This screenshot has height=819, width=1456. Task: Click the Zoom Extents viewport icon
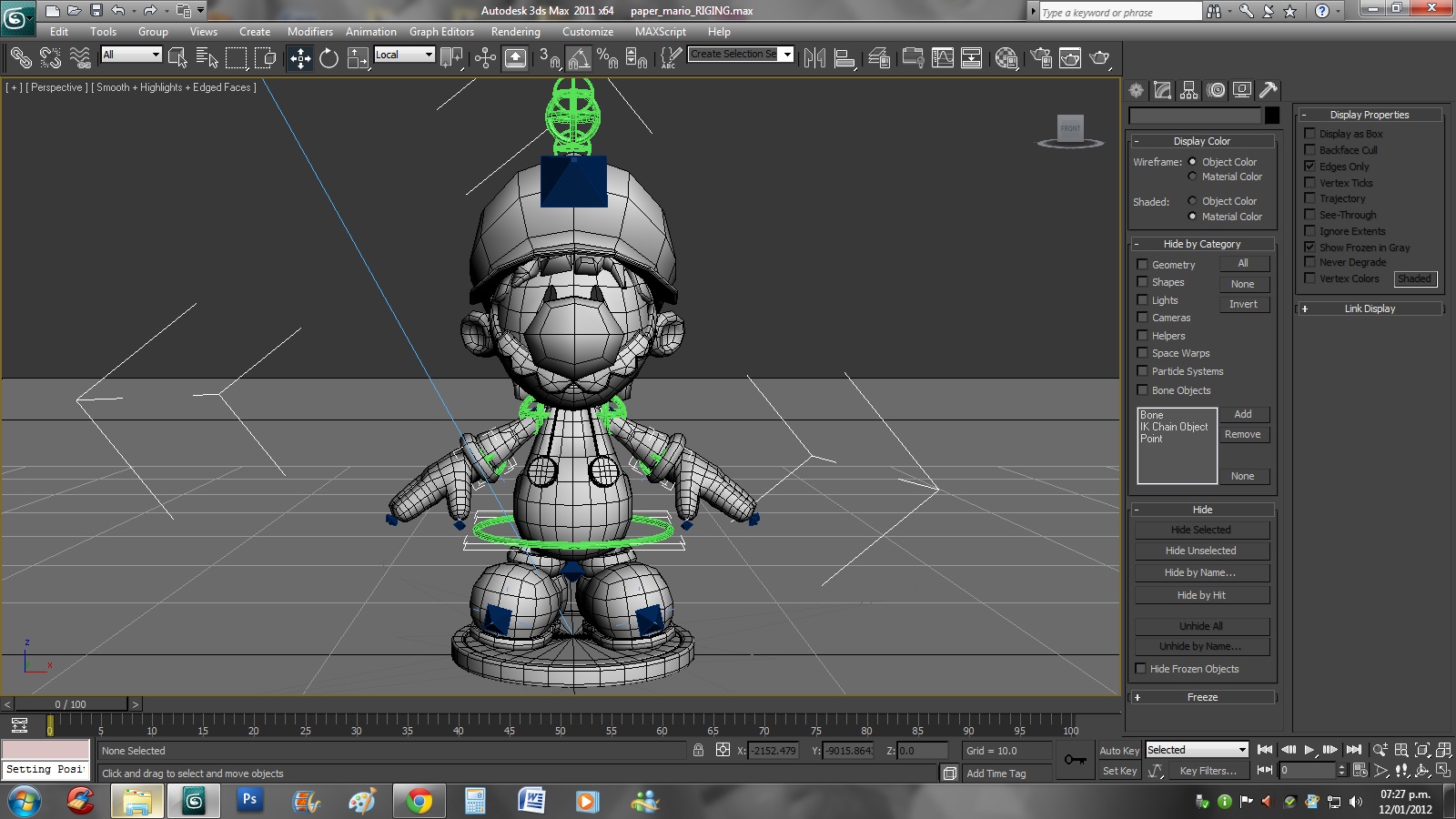pyautogui.click(x=1422, y=750)
